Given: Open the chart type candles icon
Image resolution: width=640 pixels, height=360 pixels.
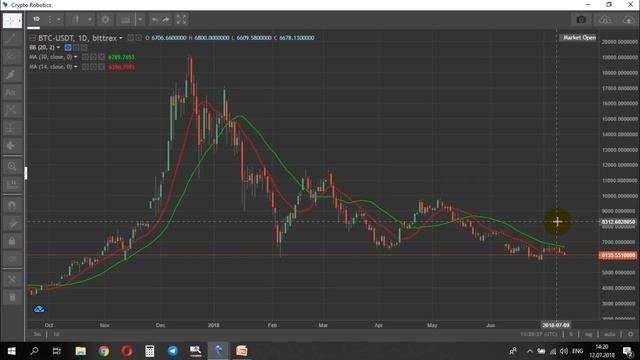Looking at the screenshot, I should pyautogui.click(x=76, y=19).
